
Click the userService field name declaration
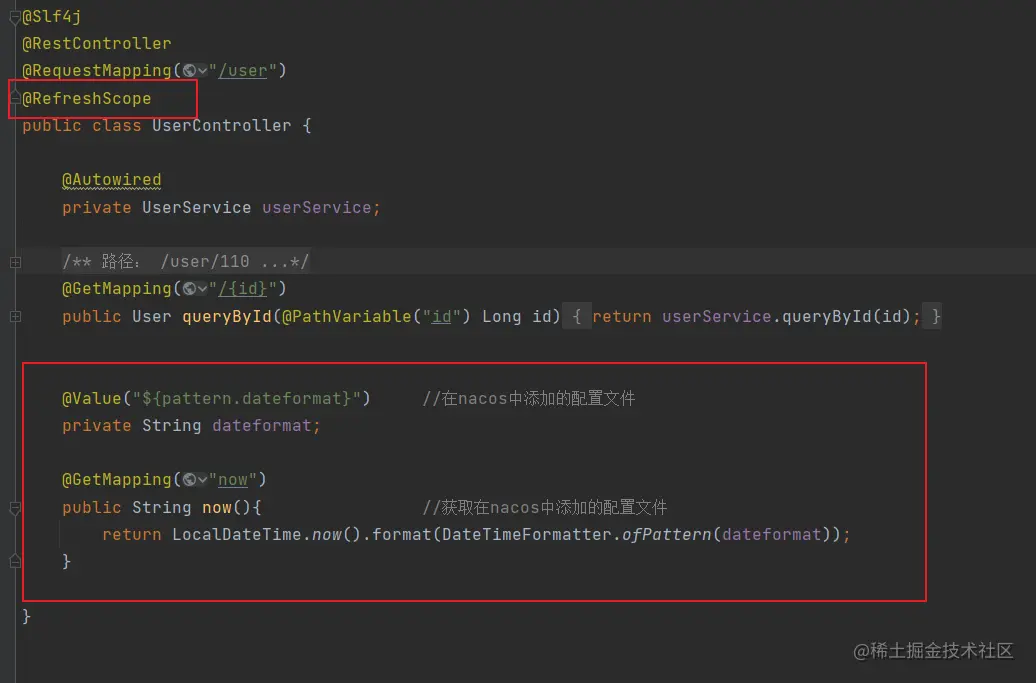(x=316, y=207)
